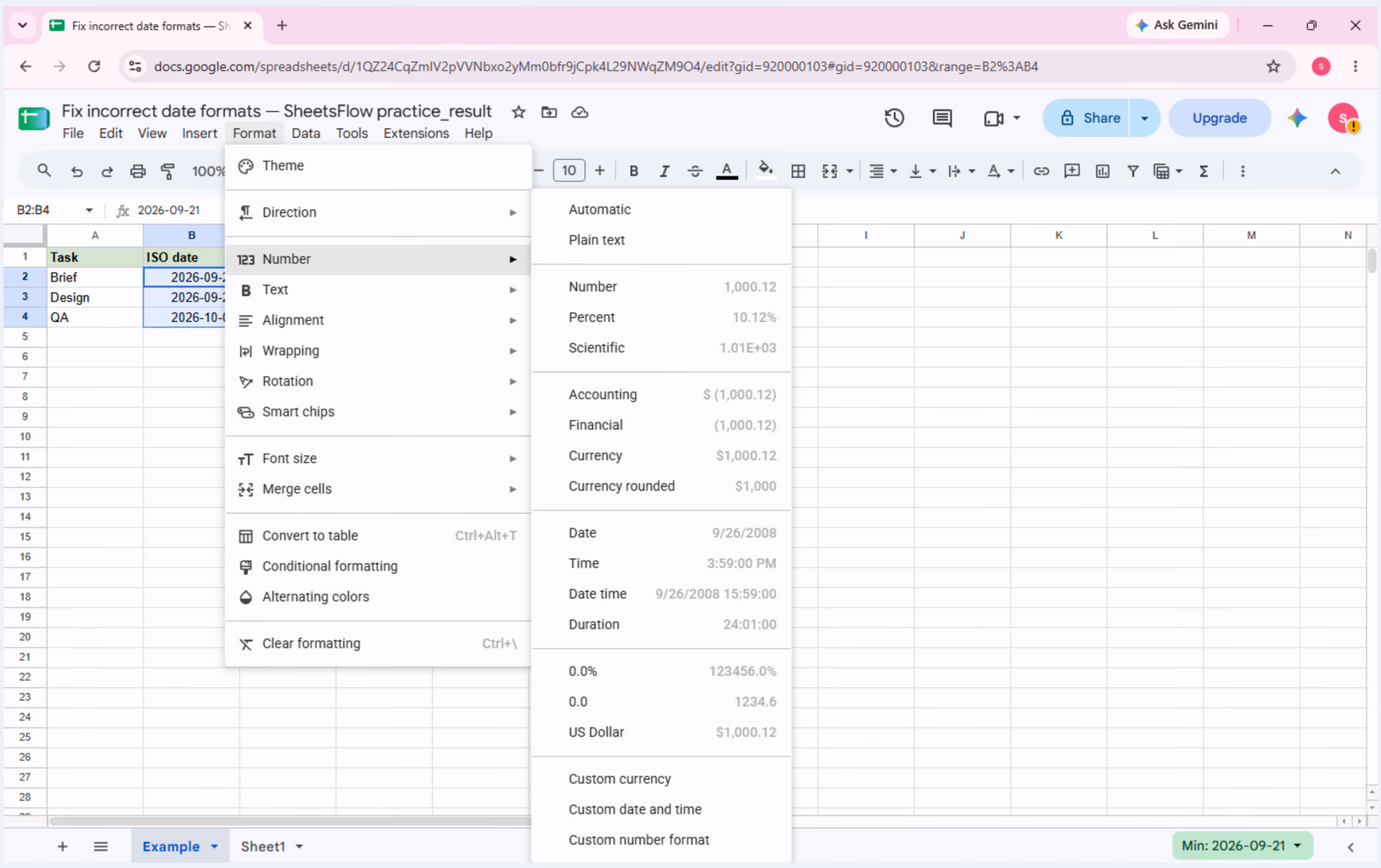The width and height of the screenshot is (1381, 868).
Task: Click the Share button
Action: point(1087,118)
